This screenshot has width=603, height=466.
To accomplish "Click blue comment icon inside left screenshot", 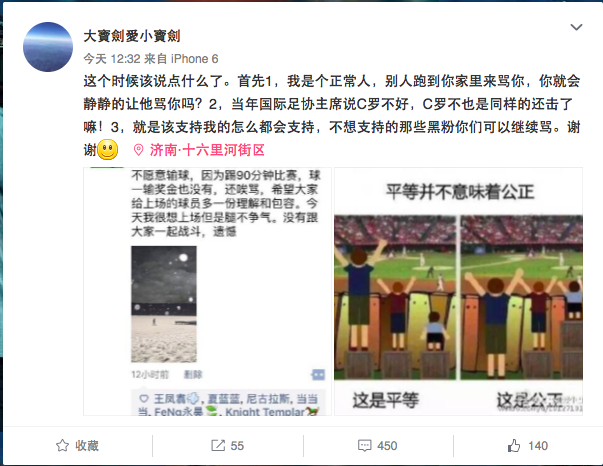I will pyautogui.click(x=318, y=374).
